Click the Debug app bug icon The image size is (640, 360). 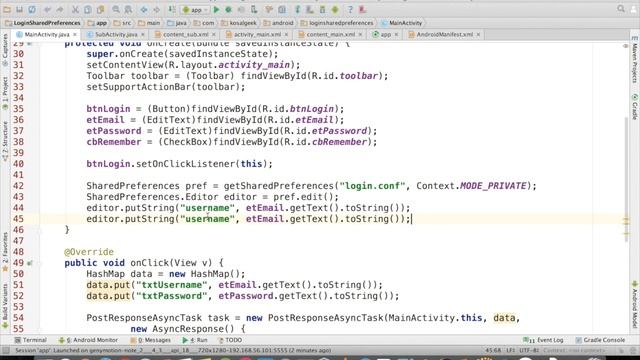(229, 9)
